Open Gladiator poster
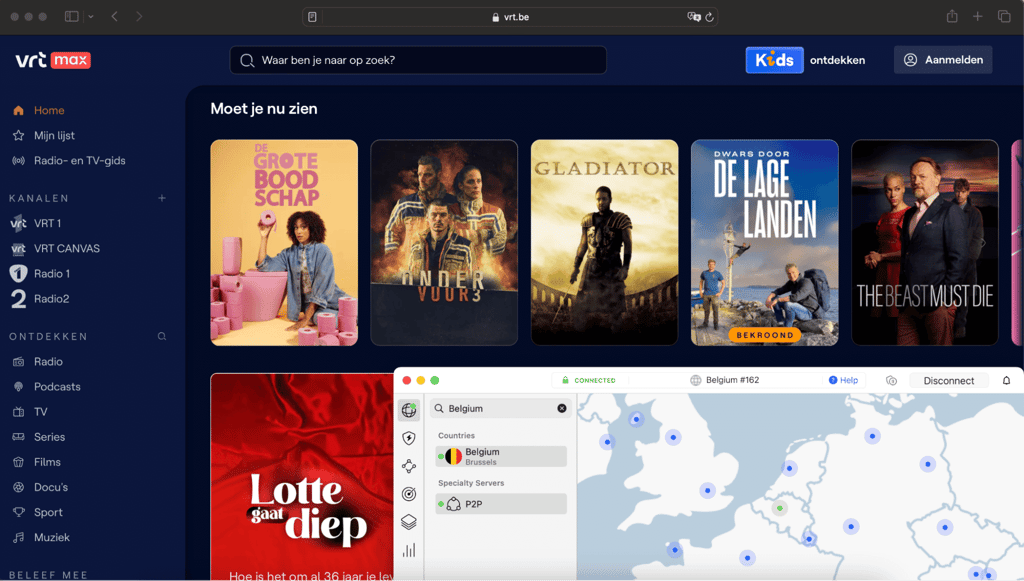This screenshot has height=581, width=1024. (x=604, y=242)
